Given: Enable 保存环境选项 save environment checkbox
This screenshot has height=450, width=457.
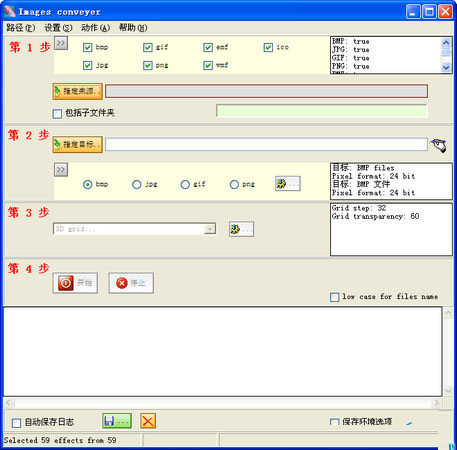Looking at the screenshot, I should coord(334,422).
